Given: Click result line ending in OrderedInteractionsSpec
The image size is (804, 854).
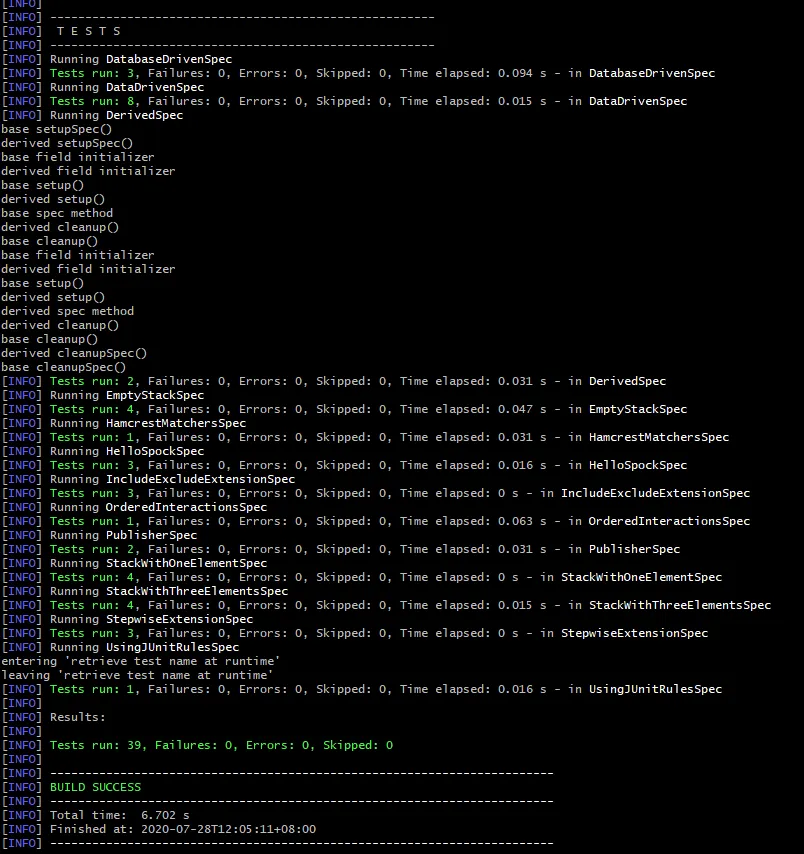Looking at the screenshot, I should pyautogui.click(x=376, y=521).
